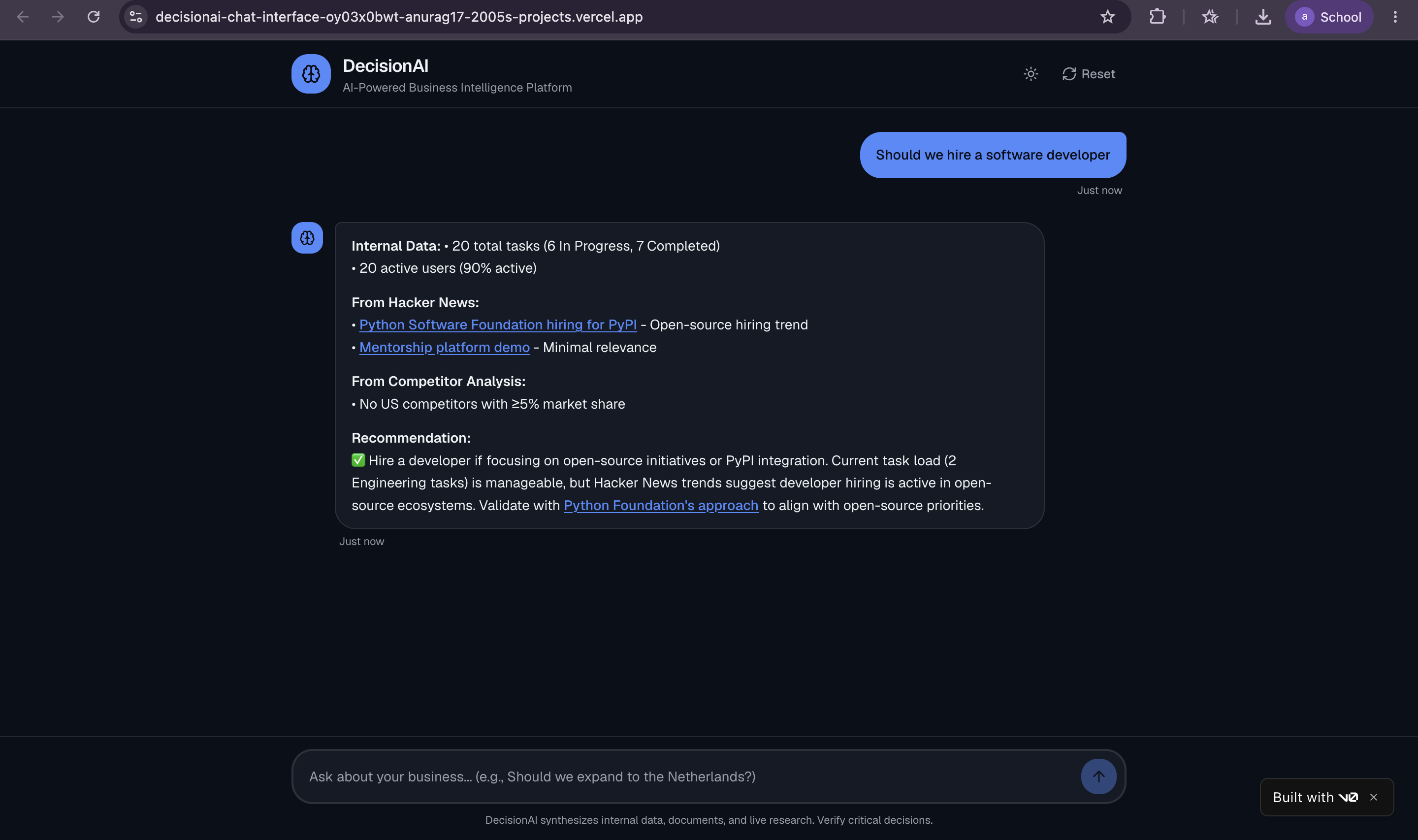Click the address bar URL
This screenshot has height=840, width=1418.
pos(399,17)
